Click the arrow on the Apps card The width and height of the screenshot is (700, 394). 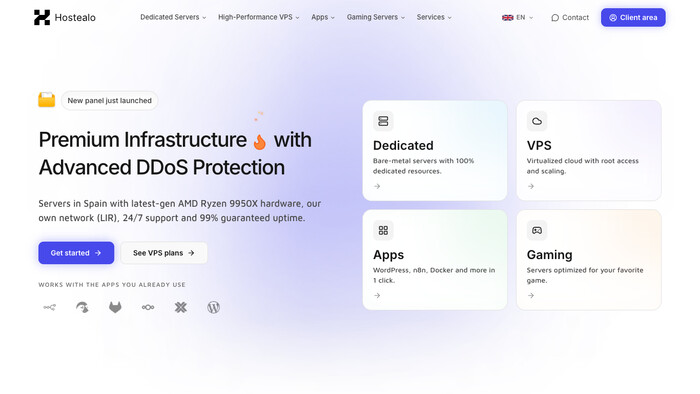pyautogui.click(x=377, y=295)
